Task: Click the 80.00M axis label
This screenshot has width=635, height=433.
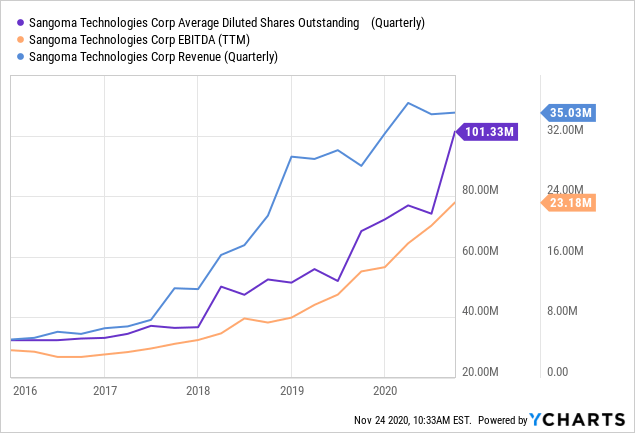Action: 480,190
